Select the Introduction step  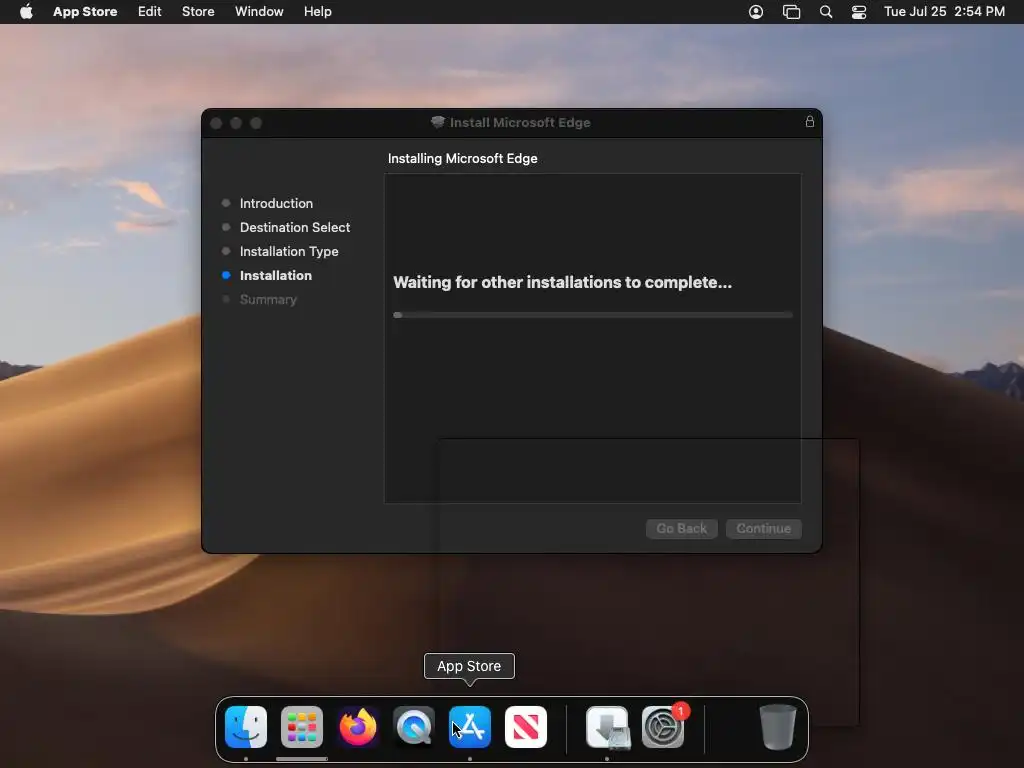point(276,203)
